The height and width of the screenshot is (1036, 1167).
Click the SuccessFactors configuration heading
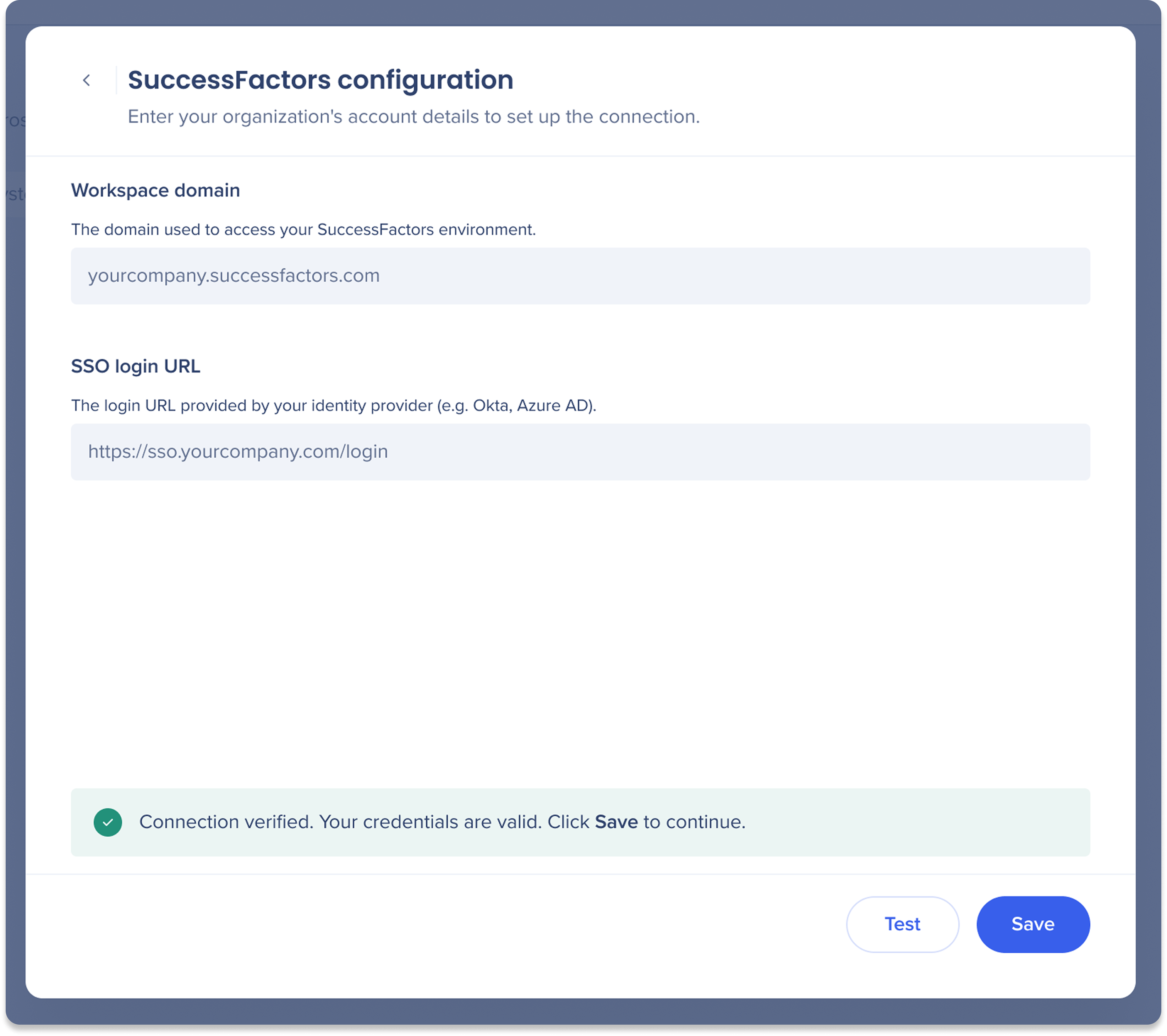click(320, 80)
